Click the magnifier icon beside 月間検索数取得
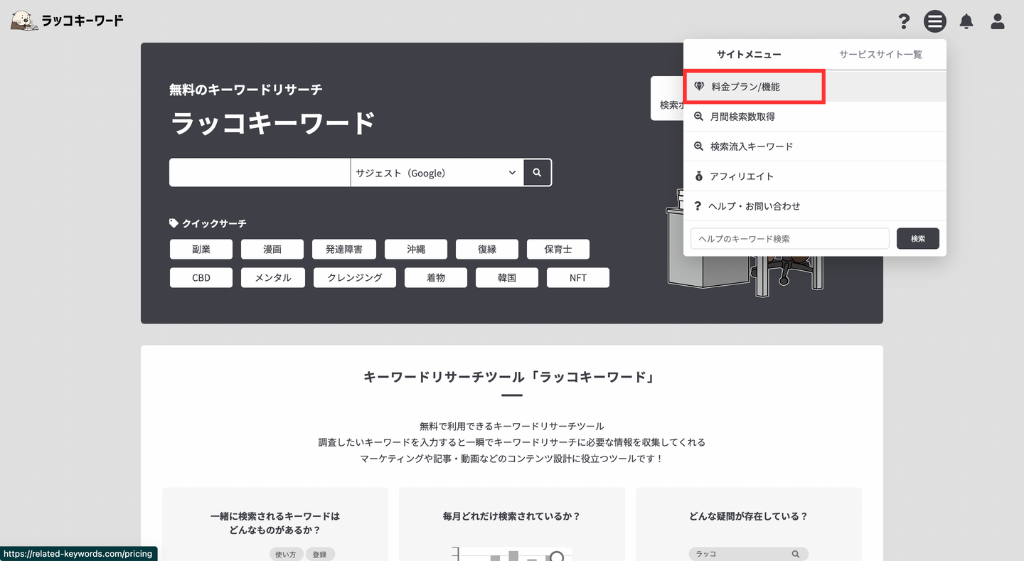The width and height of the screenshot is (1024, 561). (698, 116)
